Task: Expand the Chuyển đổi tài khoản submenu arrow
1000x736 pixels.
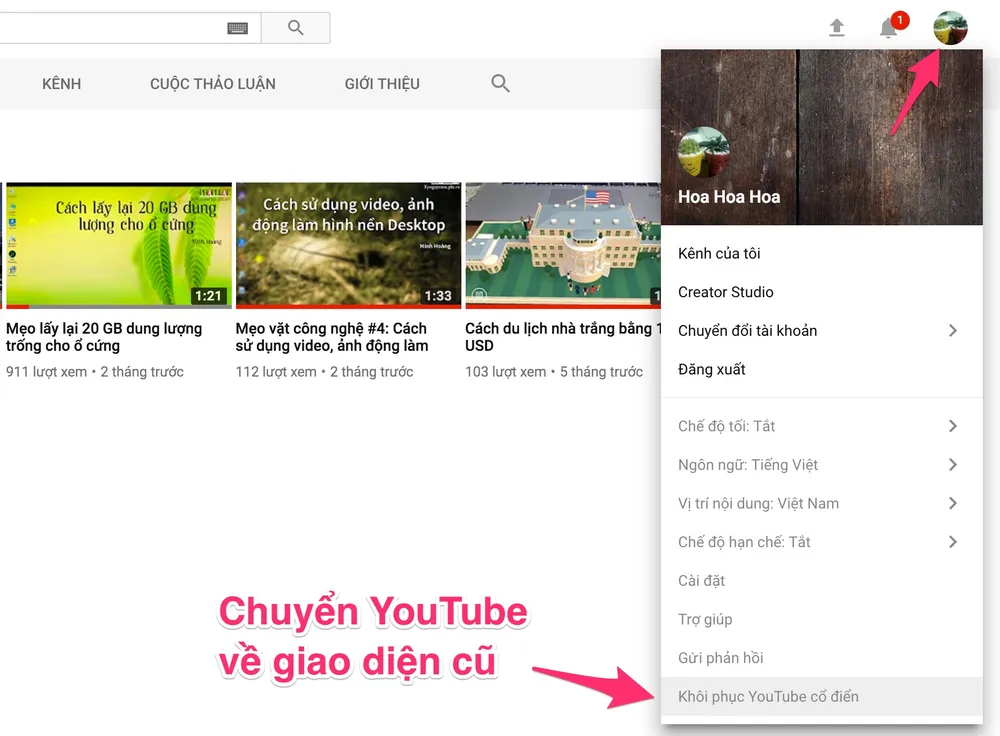Action: (952, 330)
